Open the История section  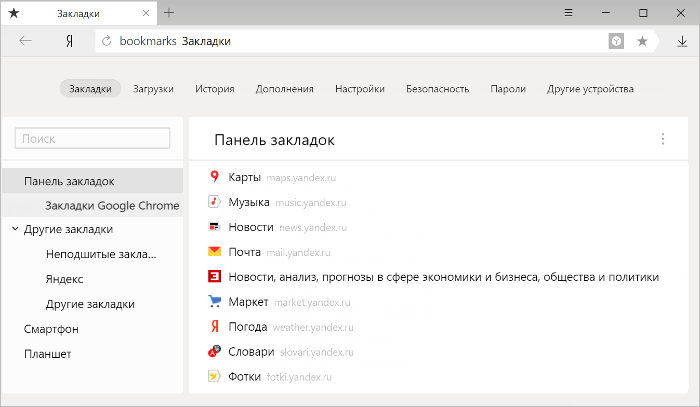[x=215, y=89]
